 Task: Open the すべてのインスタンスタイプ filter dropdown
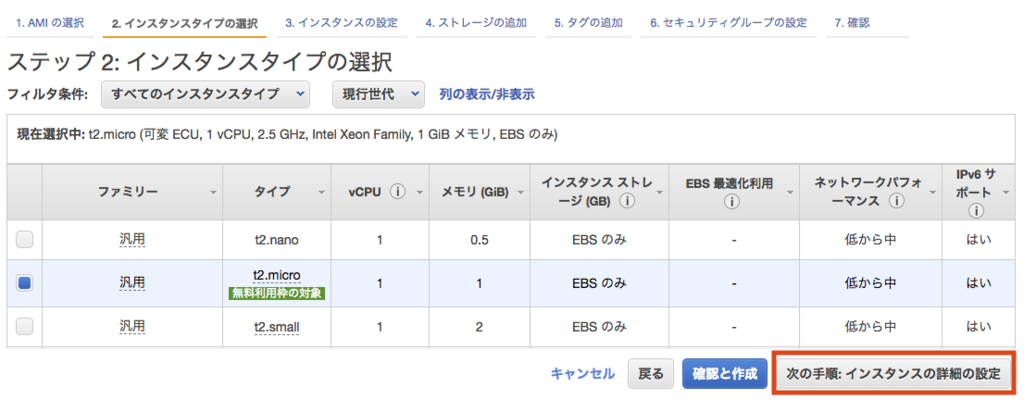tap(207, 94)
